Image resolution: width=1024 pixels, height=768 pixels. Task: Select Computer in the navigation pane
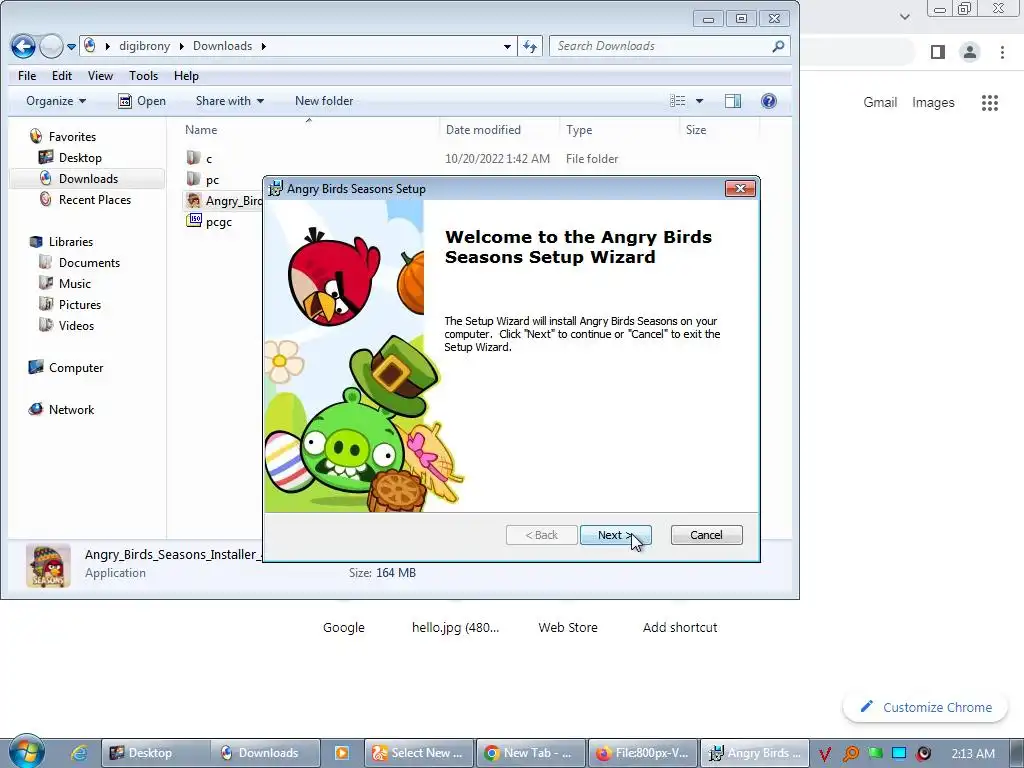[76, 368]
